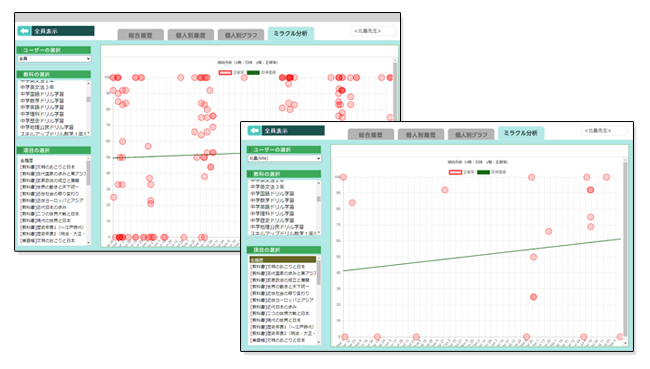650x369 pixels.
Task: Toggle red legend swatch in rear window chart
Action: click(x=225, y=73)
